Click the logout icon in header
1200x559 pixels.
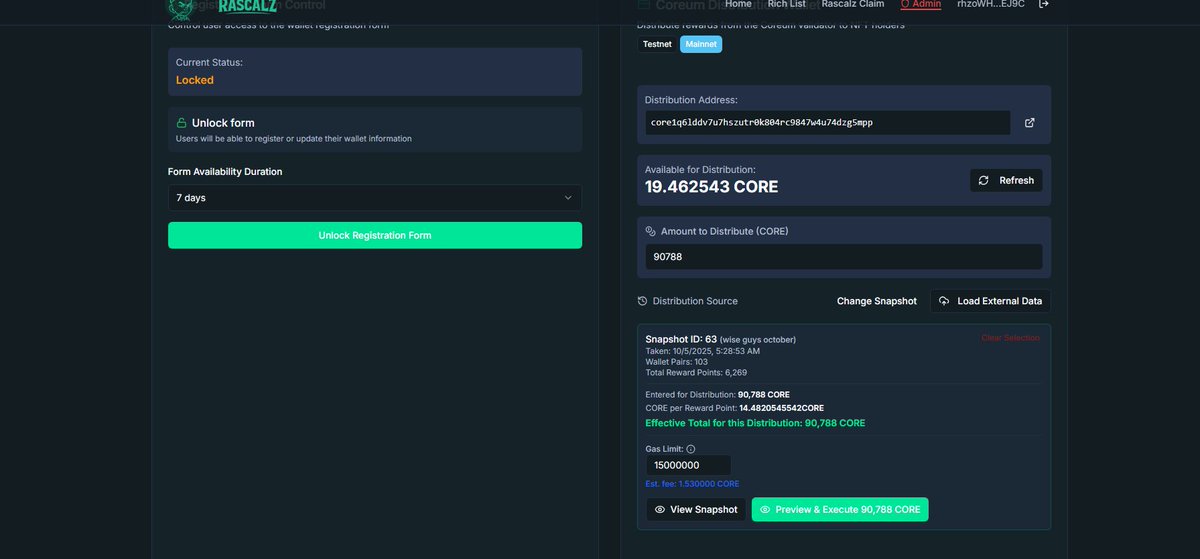[1044, 4]
